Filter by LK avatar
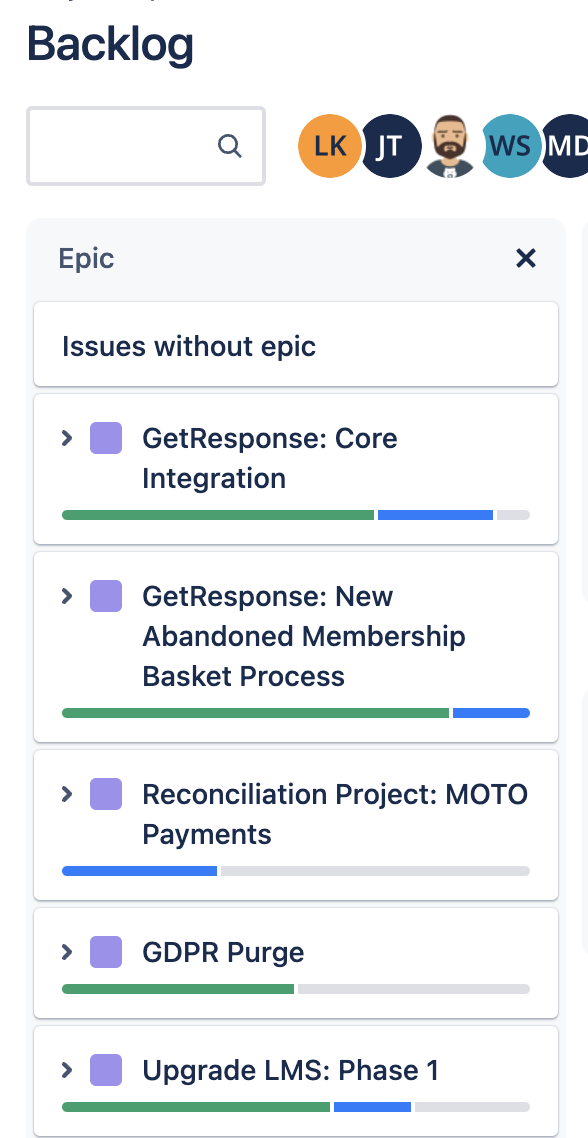The height and width of the screenshot is (1138, 588). click(330, 146)
